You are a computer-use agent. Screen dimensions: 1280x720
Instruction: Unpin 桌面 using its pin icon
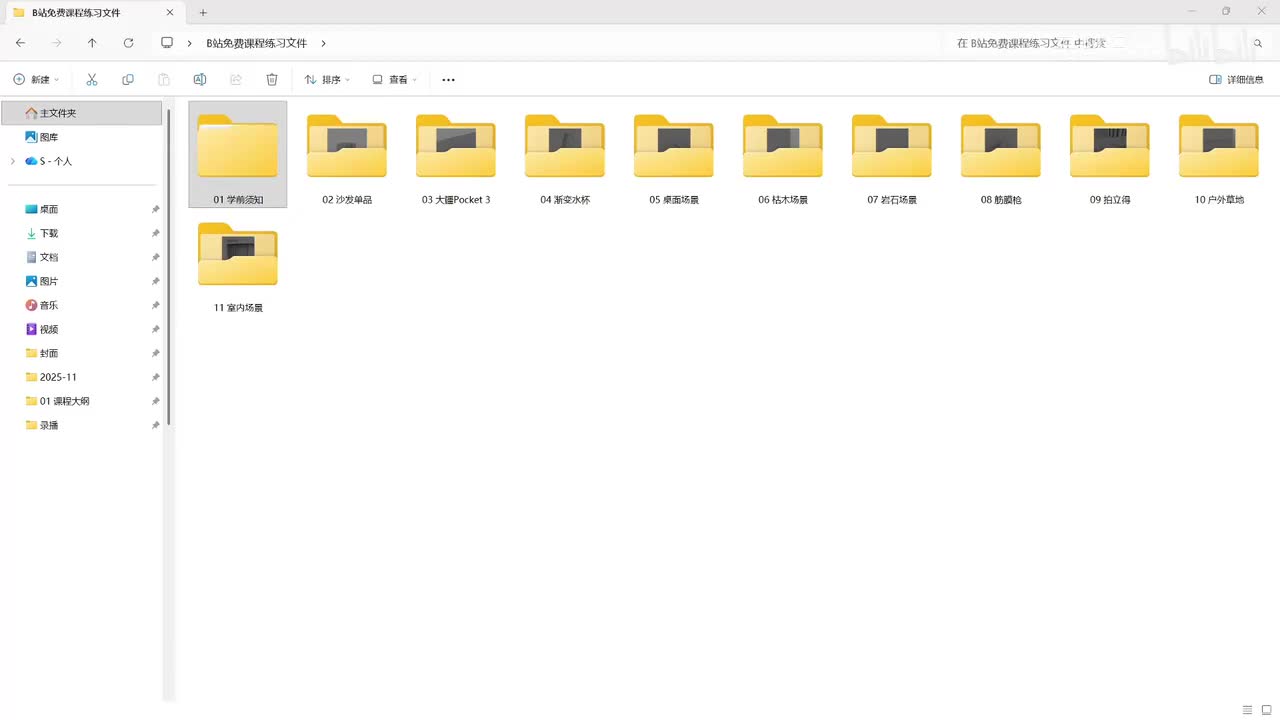(x=155, y=209)
